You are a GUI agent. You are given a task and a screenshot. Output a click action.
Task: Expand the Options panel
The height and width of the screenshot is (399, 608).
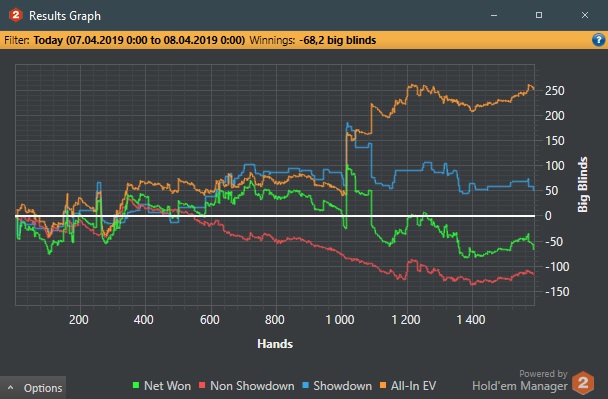click(x=33, y=387)
